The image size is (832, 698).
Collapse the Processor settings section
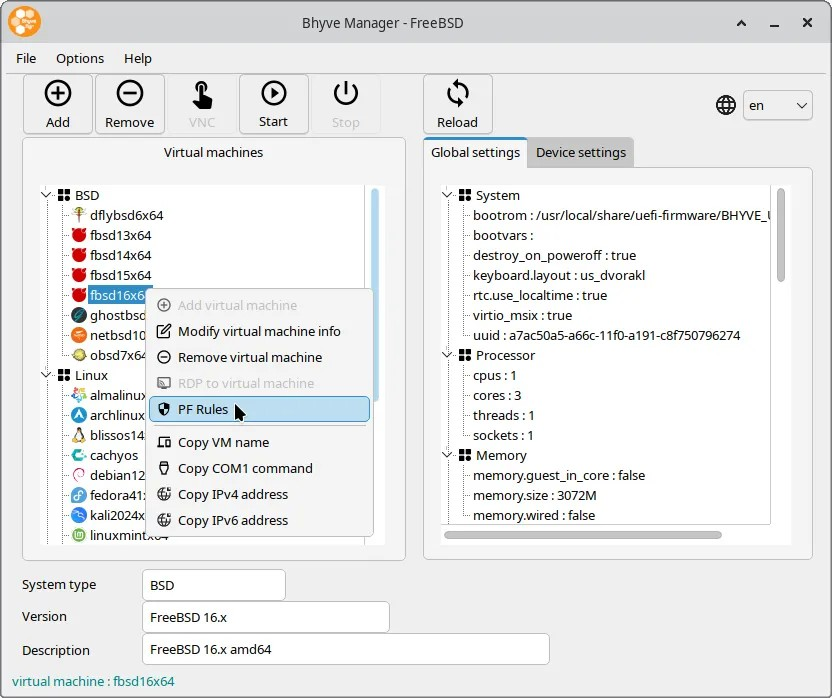click(447, 355)
